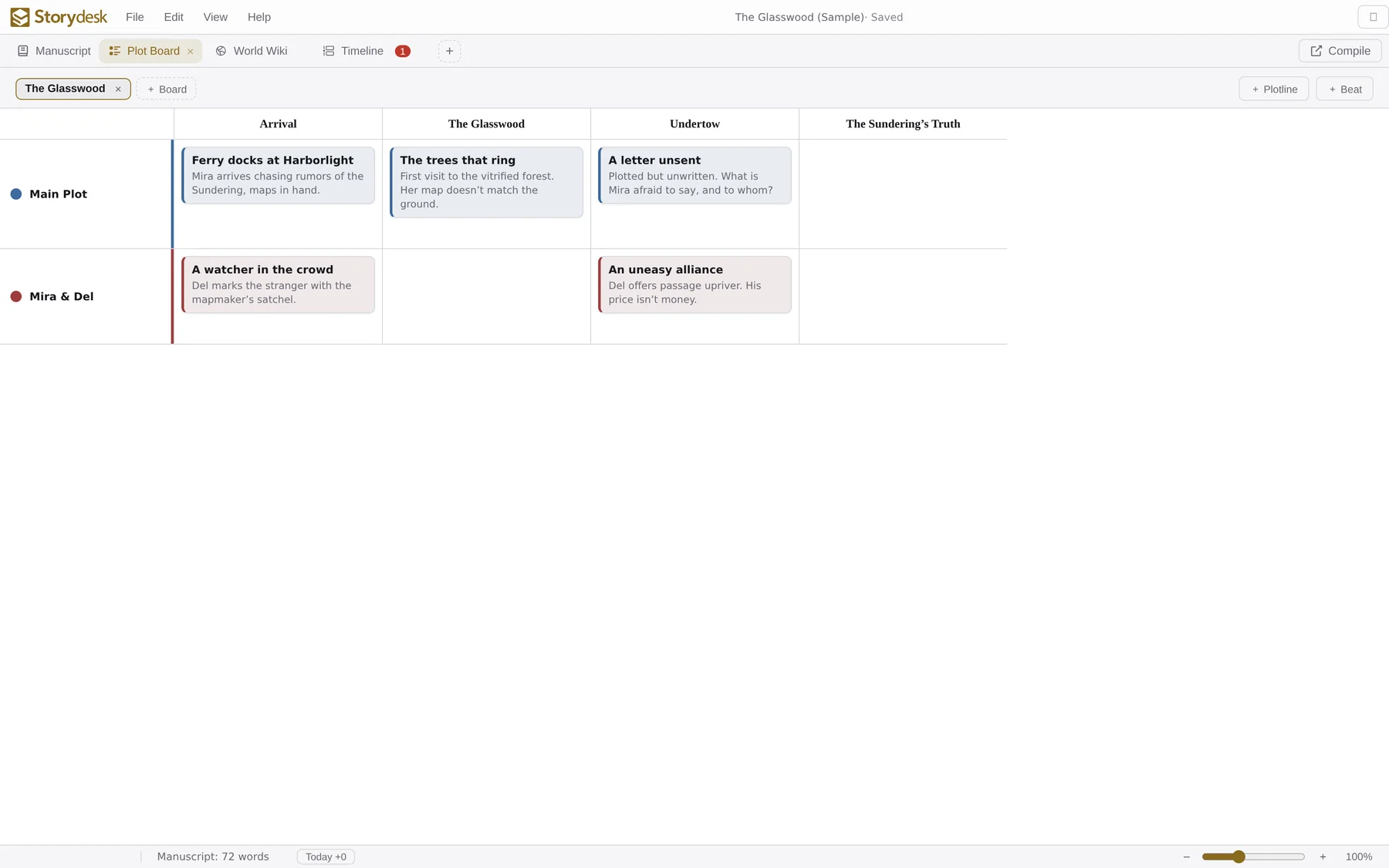The image size is (1389, 868).
Task: Add a new tab with the plus icon
Action: pos(449,51)
